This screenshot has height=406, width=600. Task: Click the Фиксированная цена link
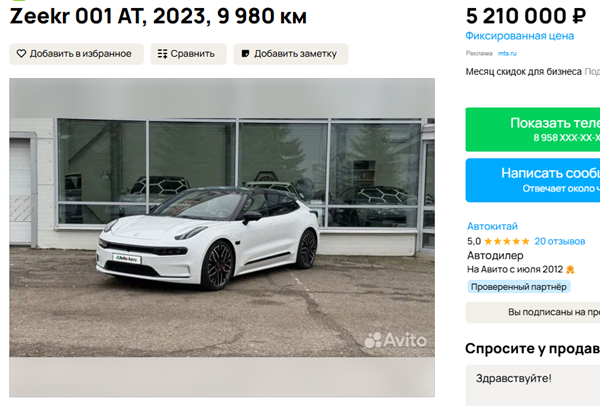(x=520, y=36)
